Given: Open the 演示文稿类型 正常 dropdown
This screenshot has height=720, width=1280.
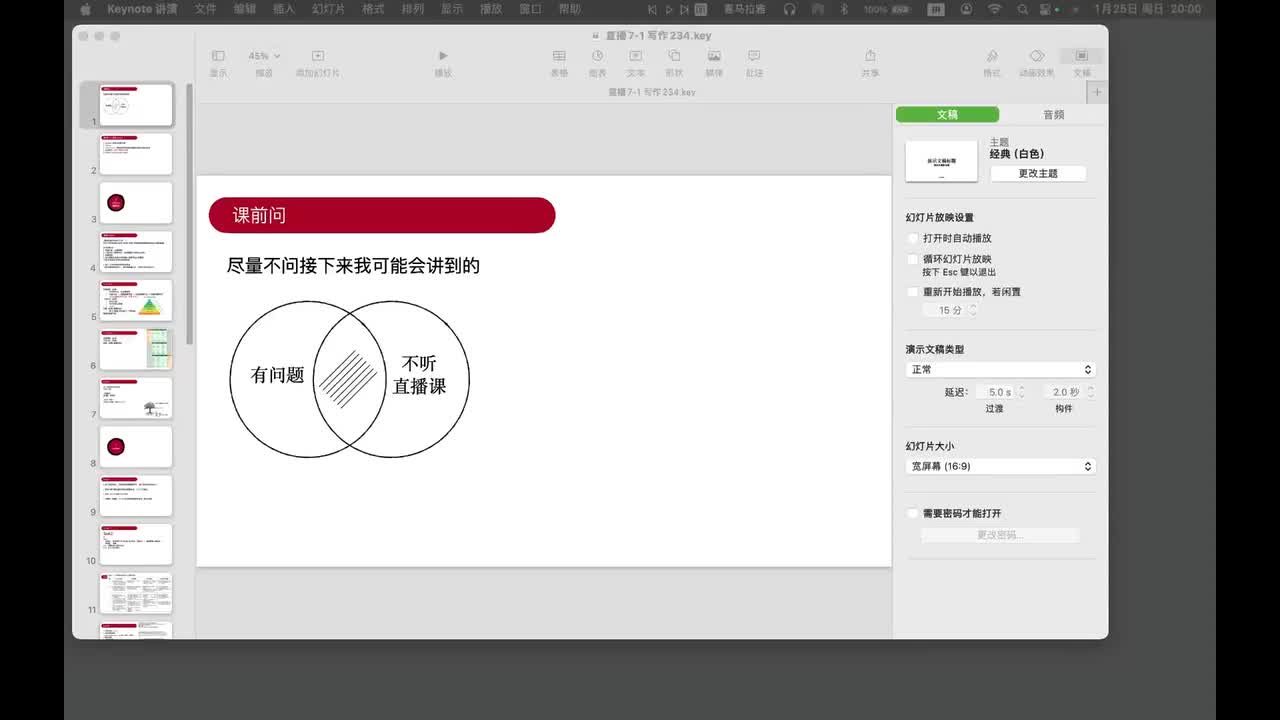Looking at the screenshot, I should (1000, 369).
